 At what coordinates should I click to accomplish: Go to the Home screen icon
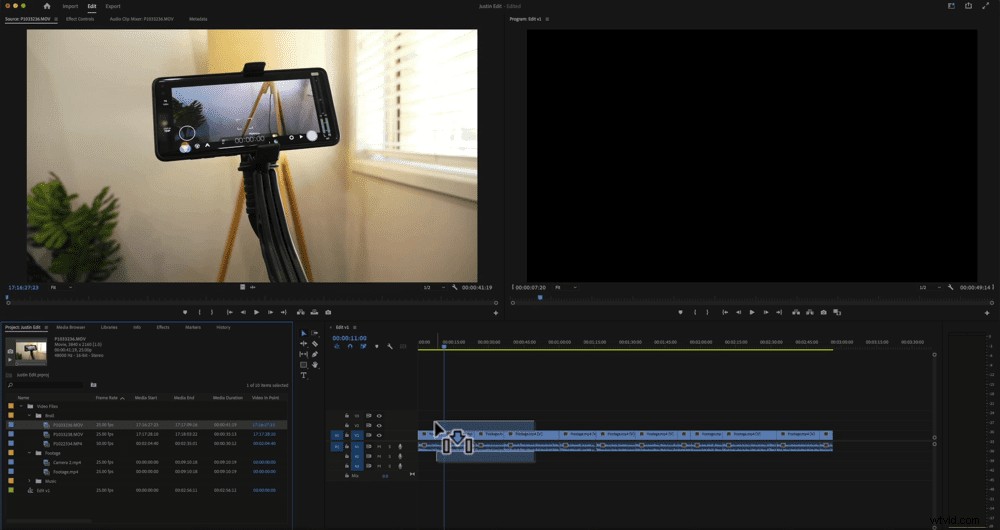tap(47, 6)
